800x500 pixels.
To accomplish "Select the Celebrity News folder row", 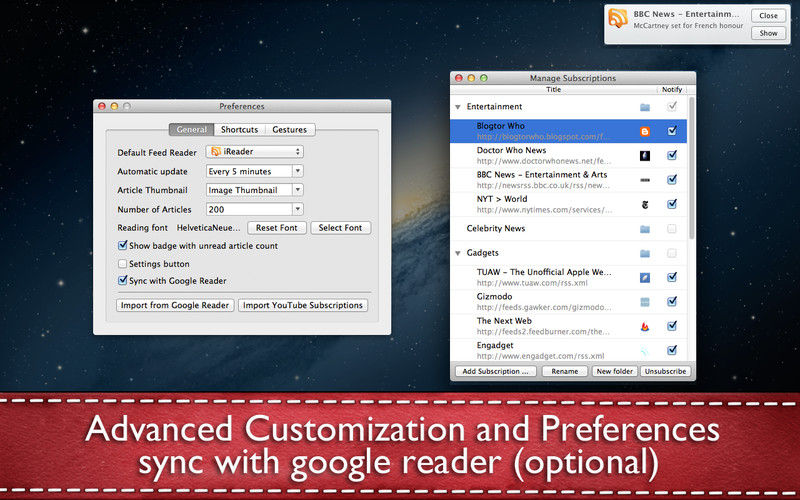I will 568,229.
